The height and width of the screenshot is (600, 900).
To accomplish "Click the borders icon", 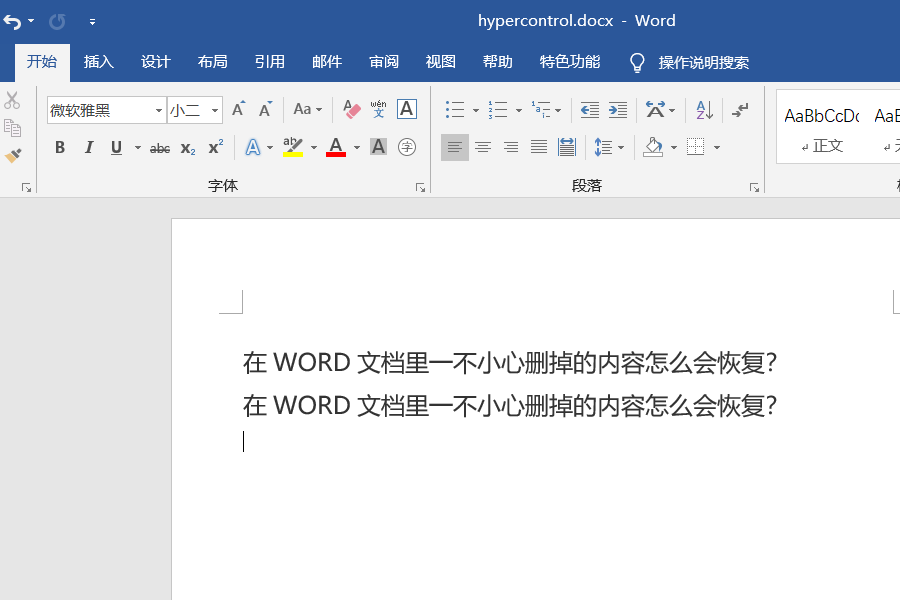I will pos(696,148).
